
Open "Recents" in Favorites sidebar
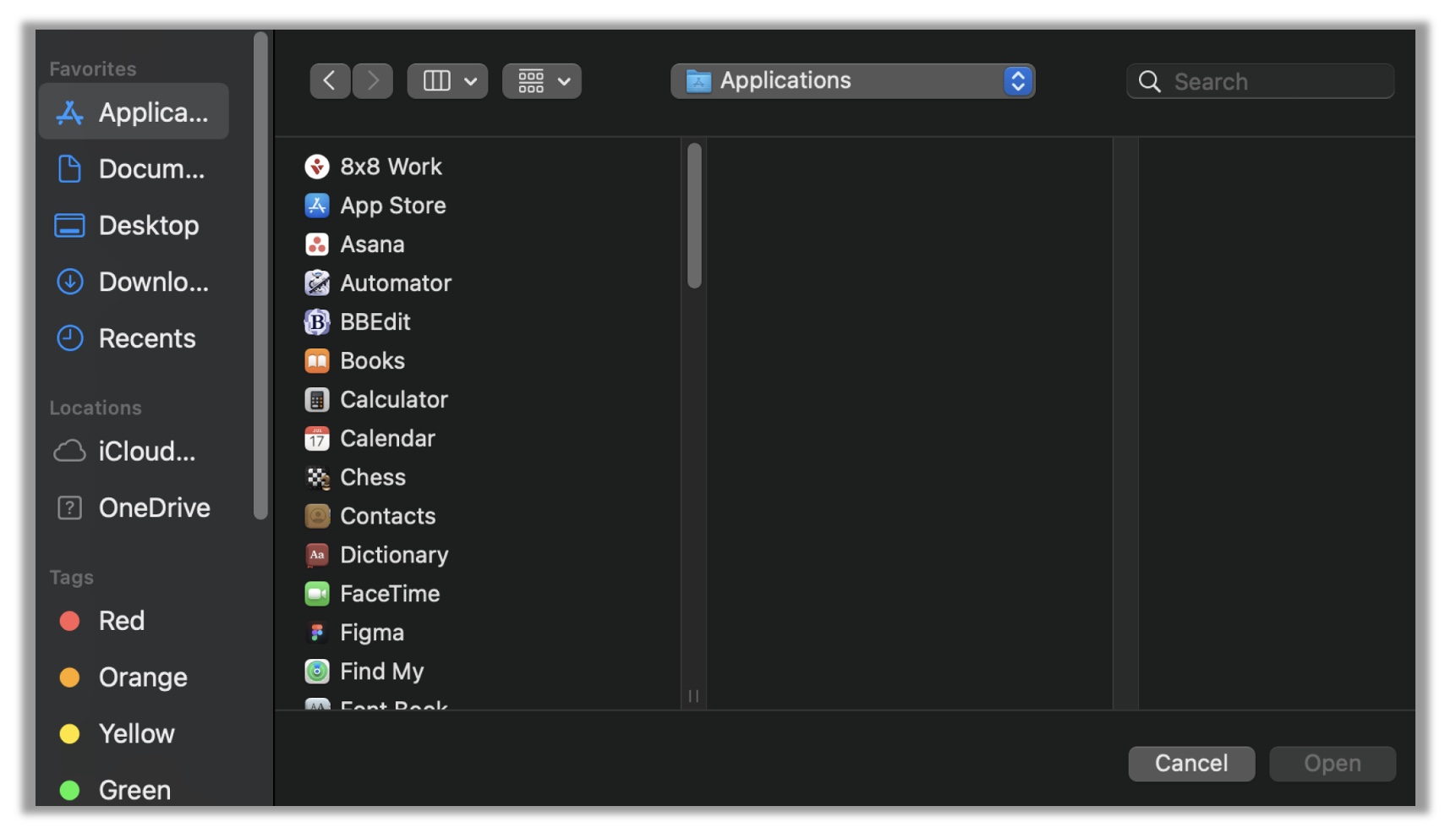click(147, 338)
